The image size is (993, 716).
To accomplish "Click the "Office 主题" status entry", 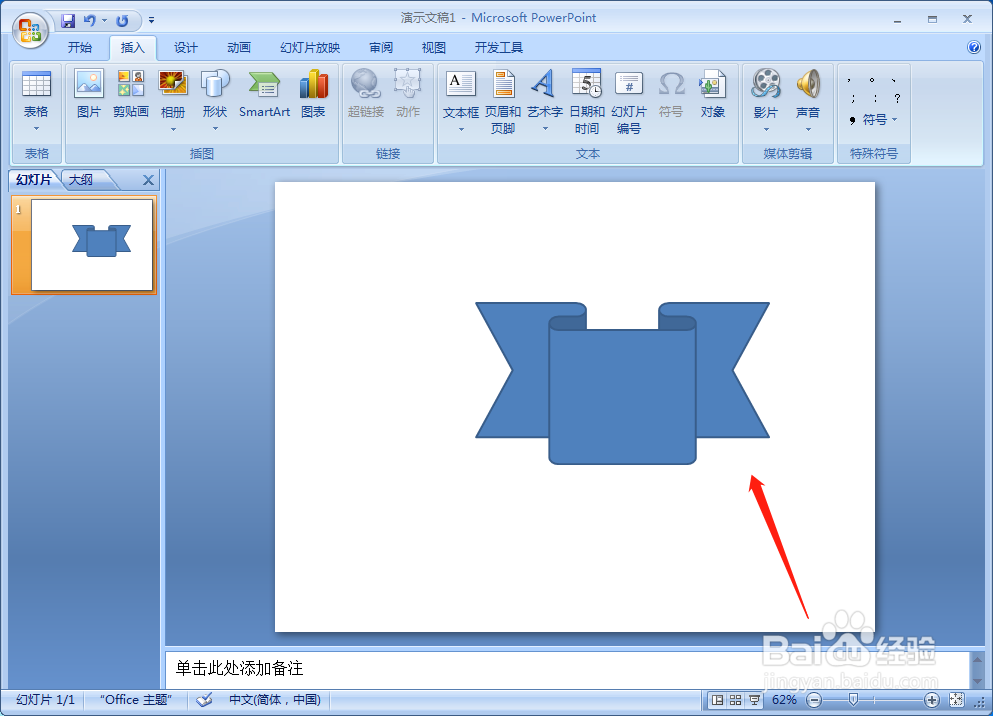I will tap(136, 700).
